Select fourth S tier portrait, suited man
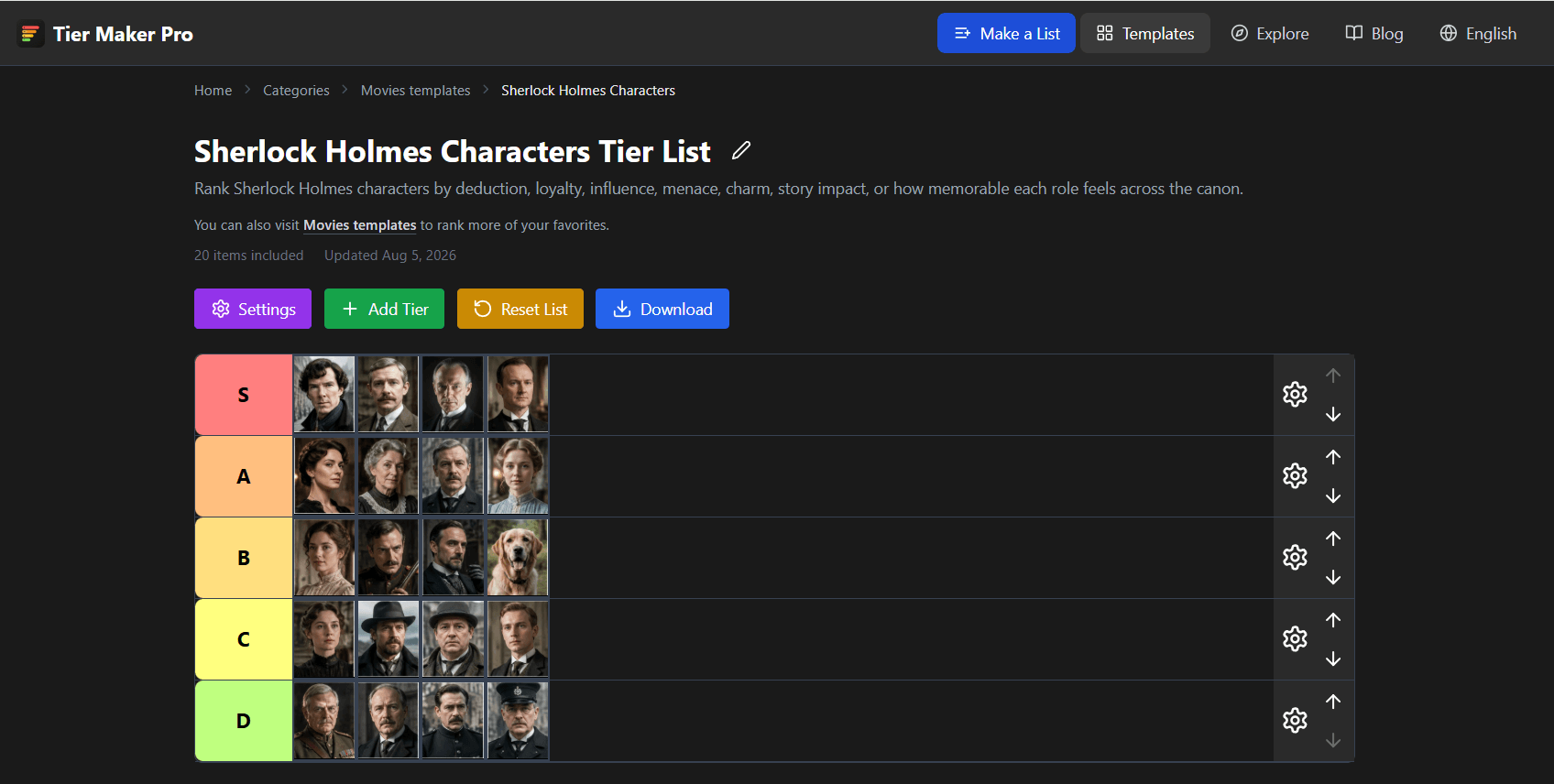This screenshot has width=1554, height=784. [x=519, y=394]
